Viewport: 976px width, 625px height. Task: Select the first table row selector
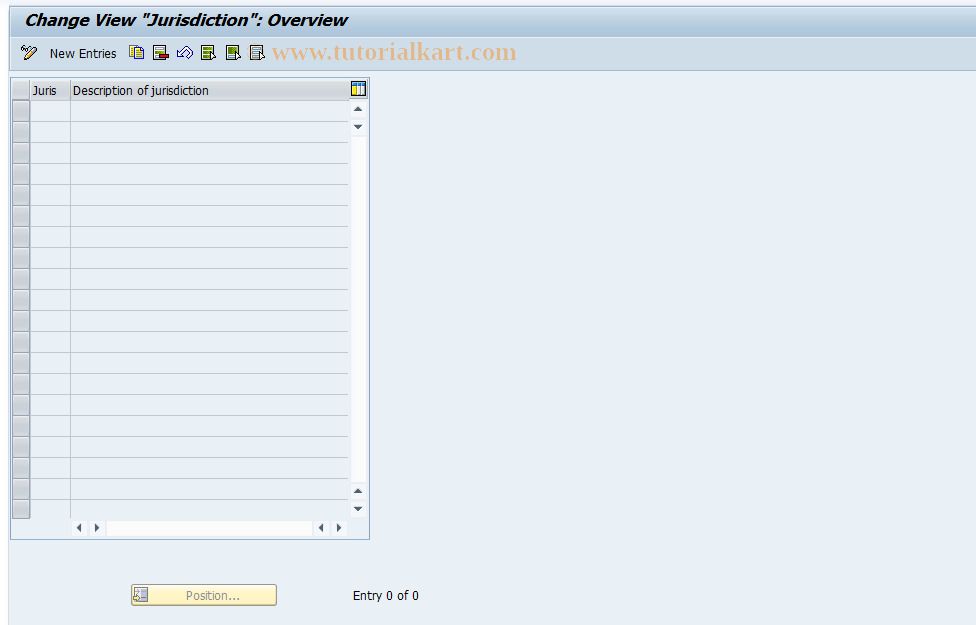[x=21, y=111]
